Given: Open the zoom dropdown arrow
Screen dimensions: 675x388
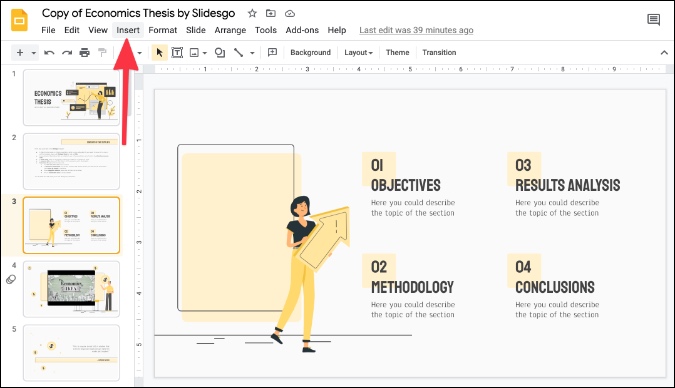Looking at the screenshot, I should 139,53.
